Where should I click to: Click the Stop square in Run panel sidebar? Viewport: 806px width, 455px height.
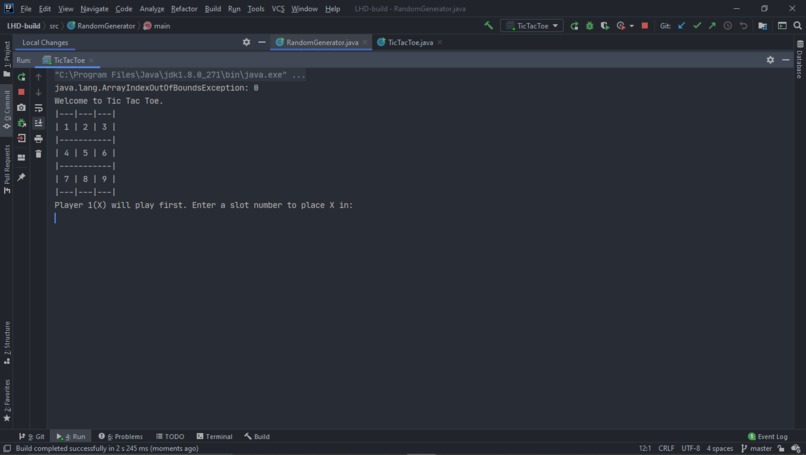pos(21,92)
